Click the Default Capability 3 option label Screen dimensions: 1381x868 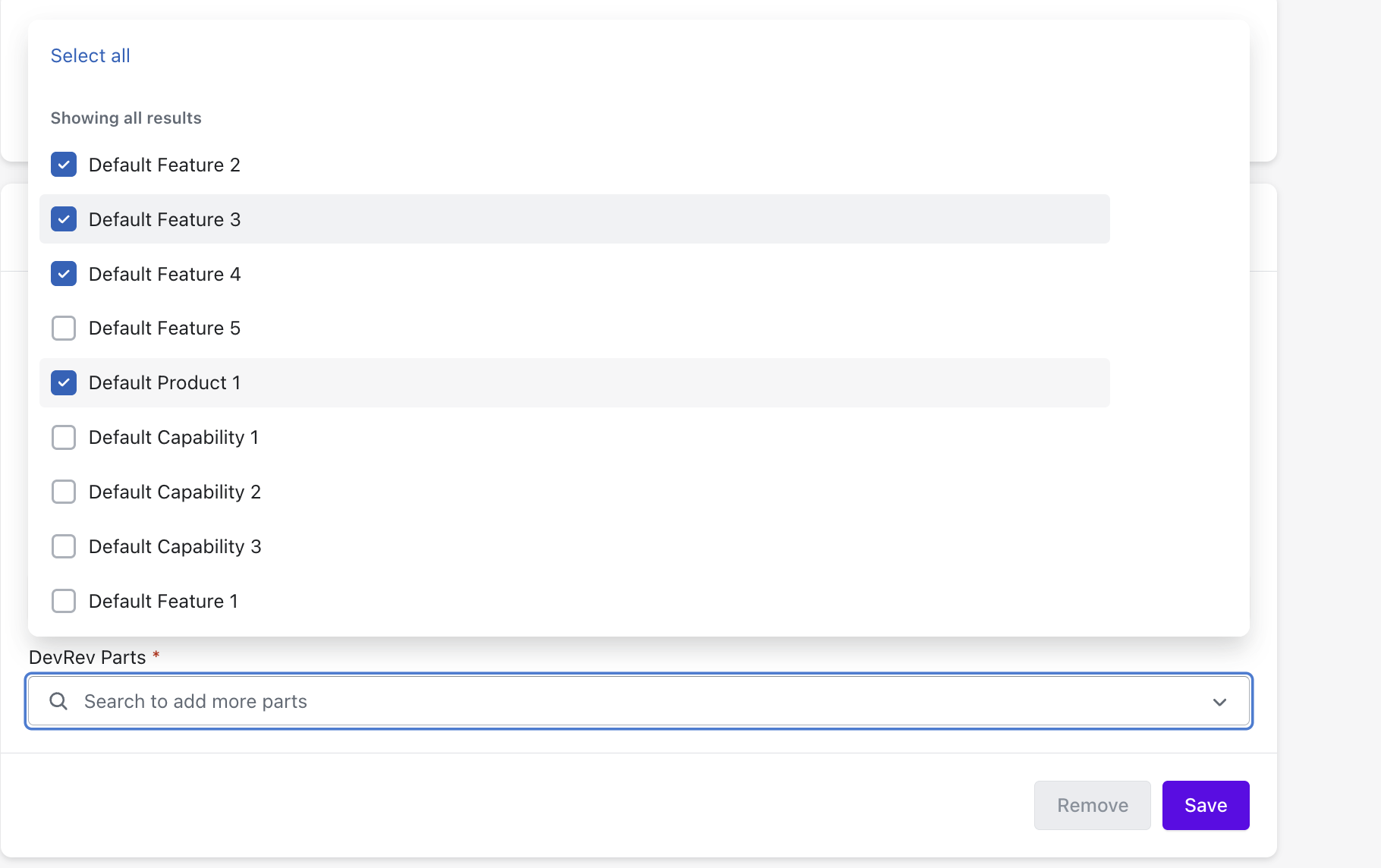[x=175, y=547]
